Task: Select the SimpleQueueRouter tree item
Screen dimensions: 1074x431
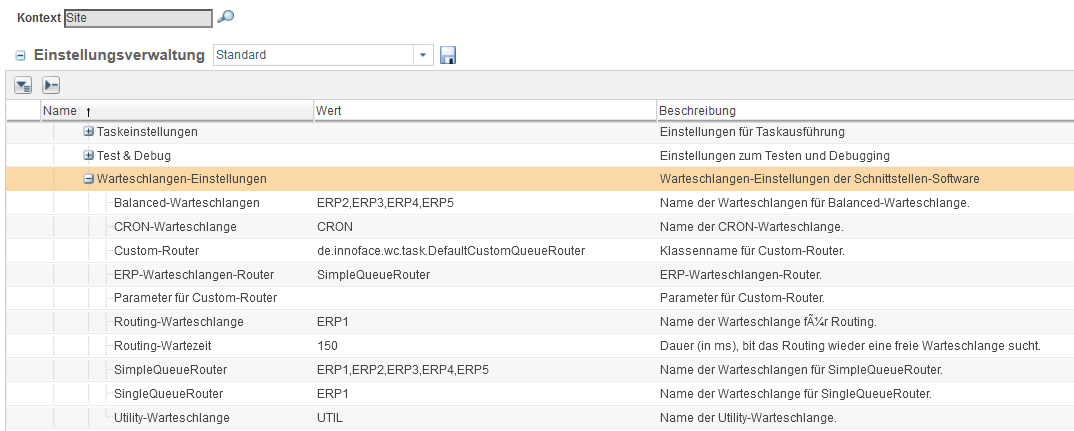Action: click(170, 370)
